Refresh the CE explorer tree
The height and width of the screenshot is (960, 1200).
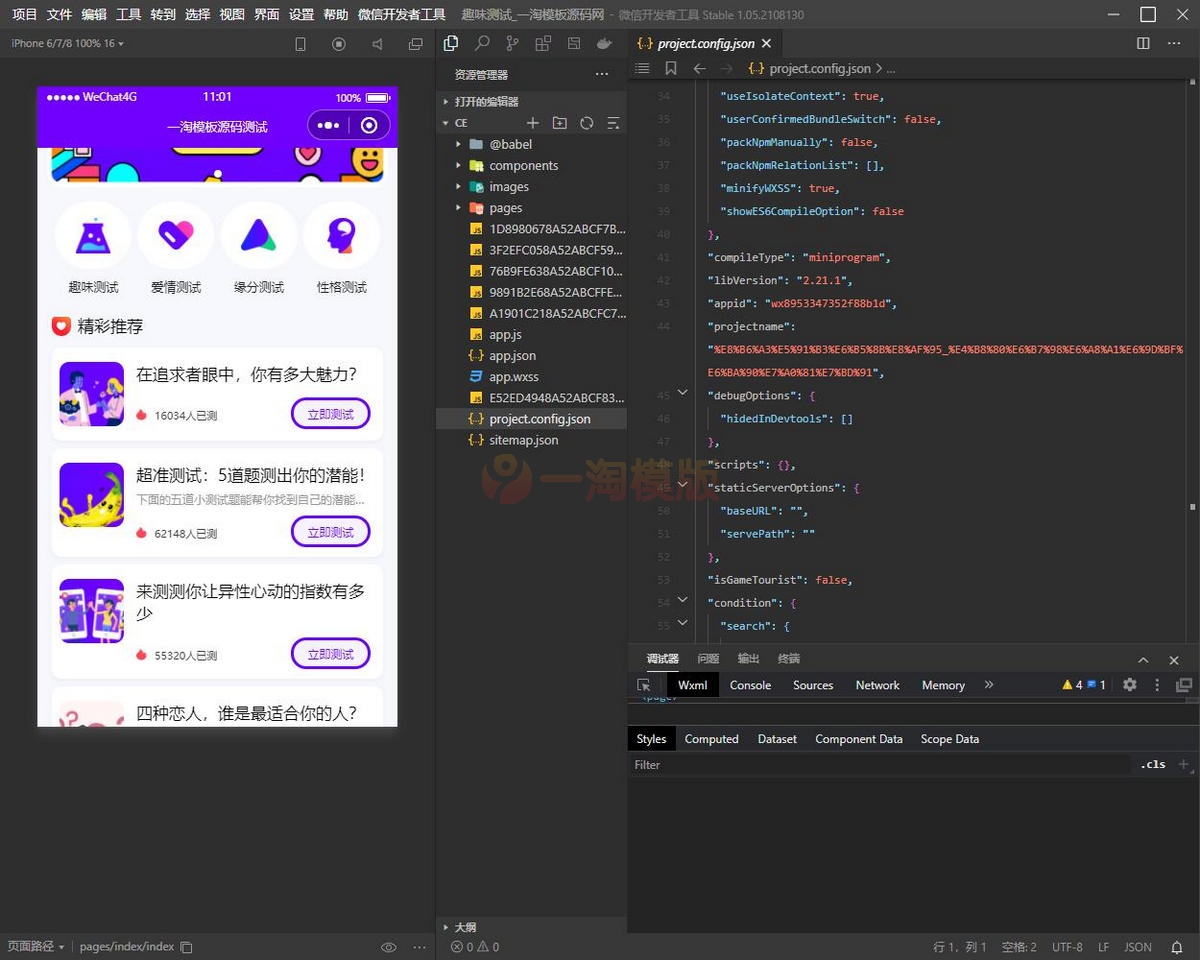[587, 123]
